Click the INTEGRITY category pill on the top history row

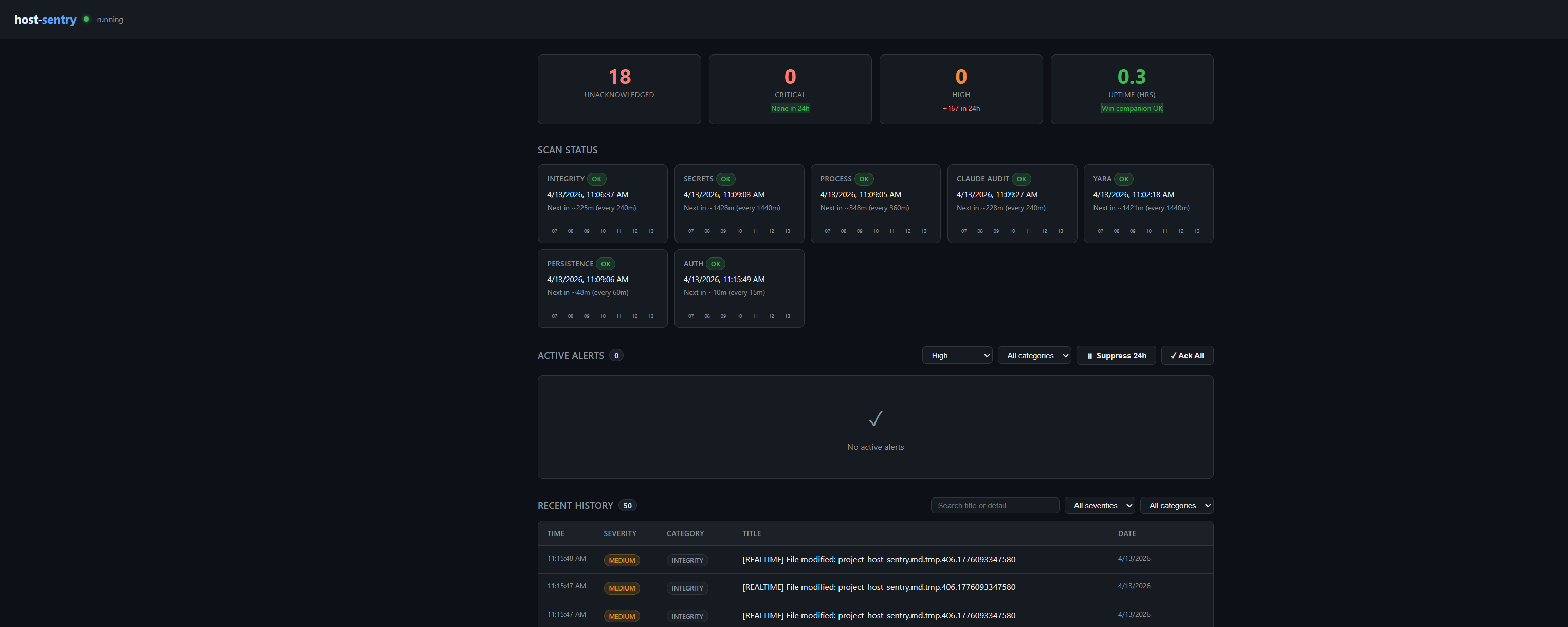(x=687, y=561)
